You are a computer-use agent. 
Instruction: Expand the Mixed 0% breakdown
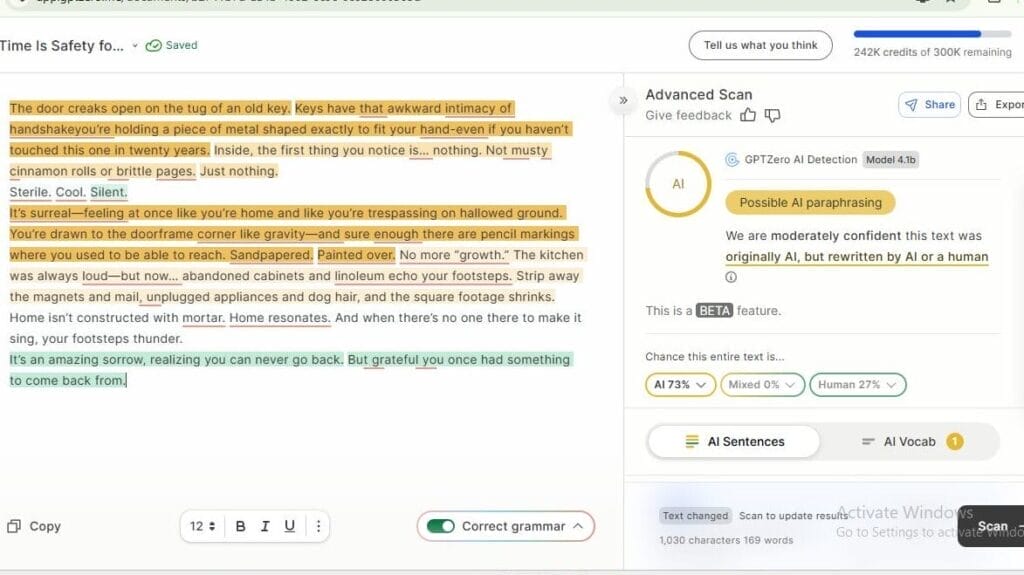point(762,384)
